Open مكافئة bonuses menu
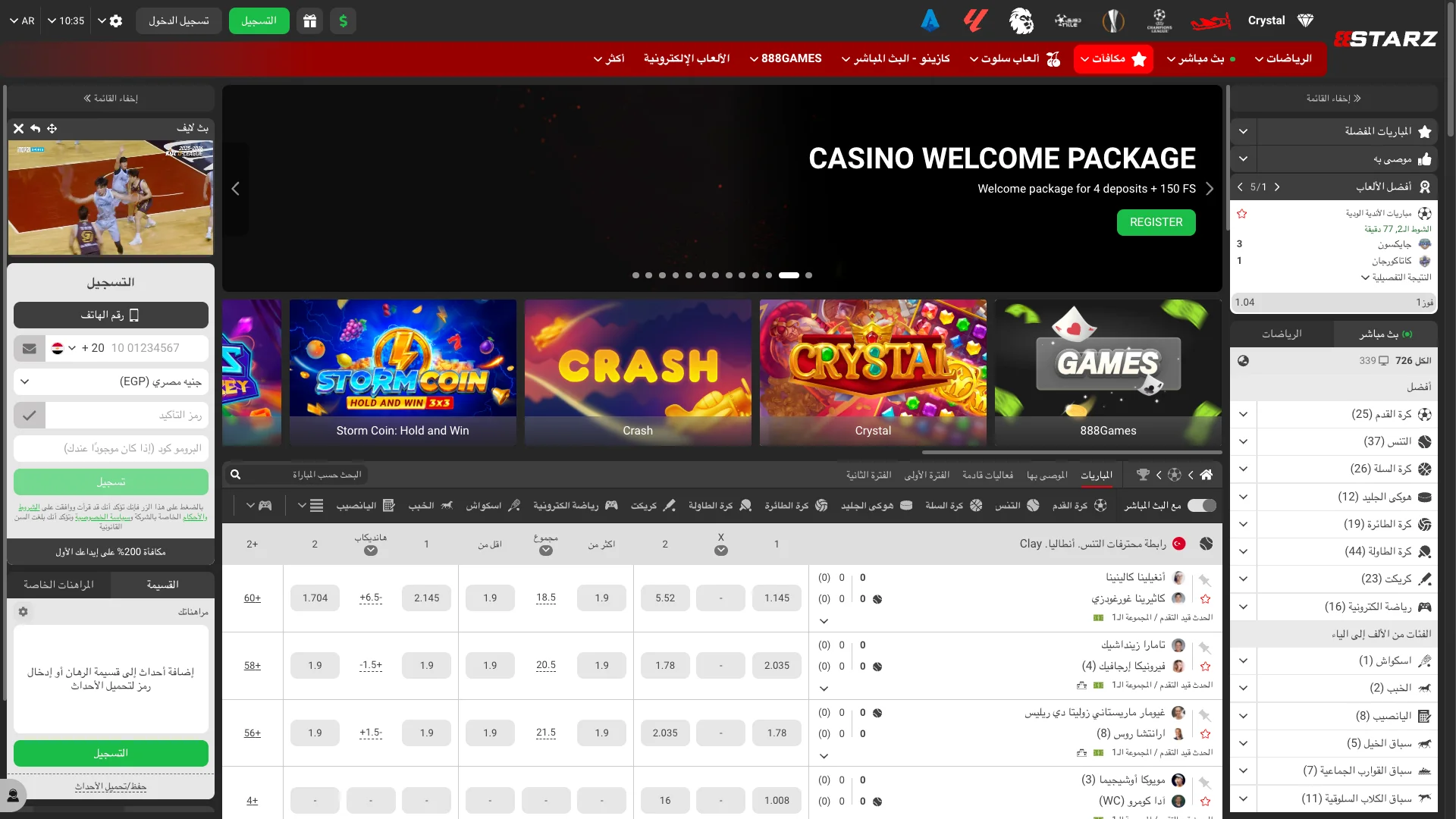The height and width of the screenshot is (819, 1456). point(1113,58)
